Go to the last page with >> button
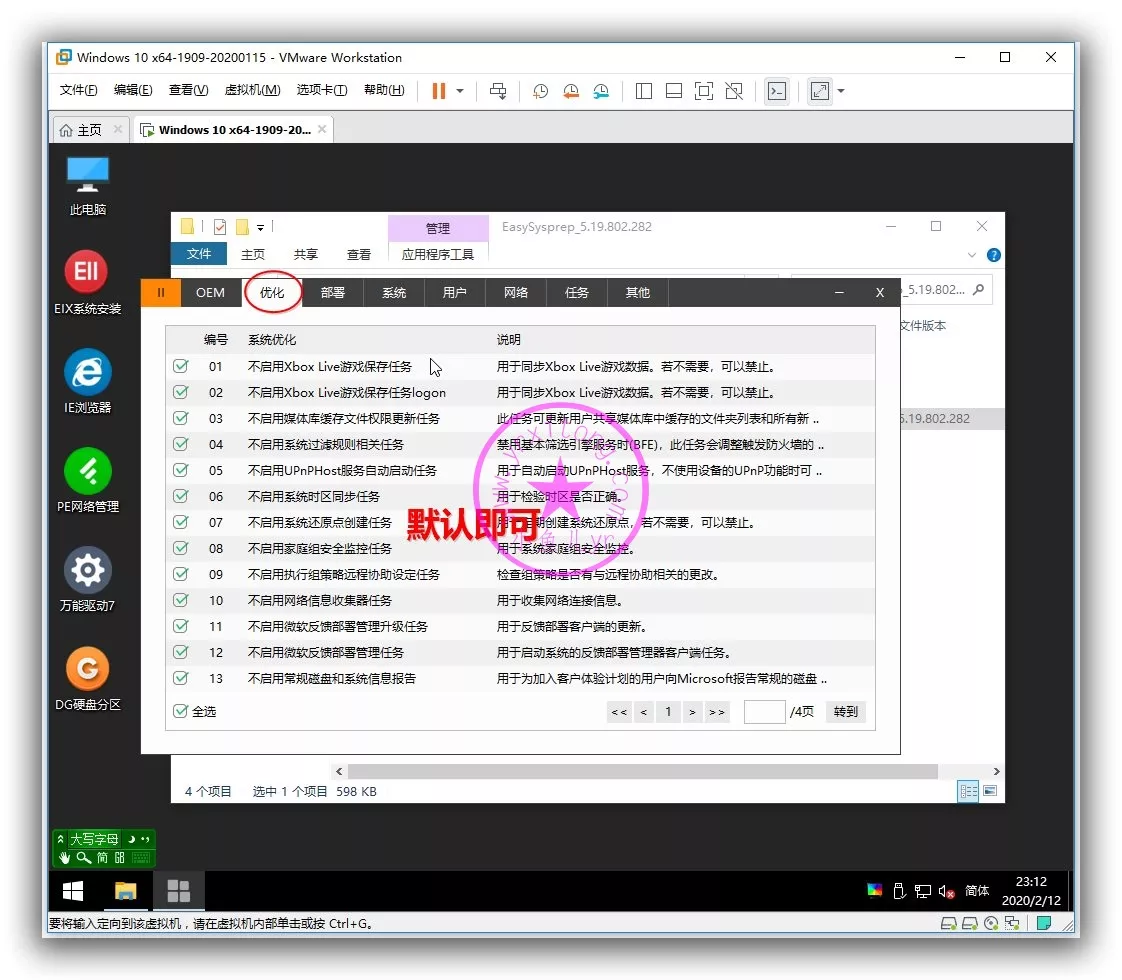1122x980 pixels. pos(717,712)
